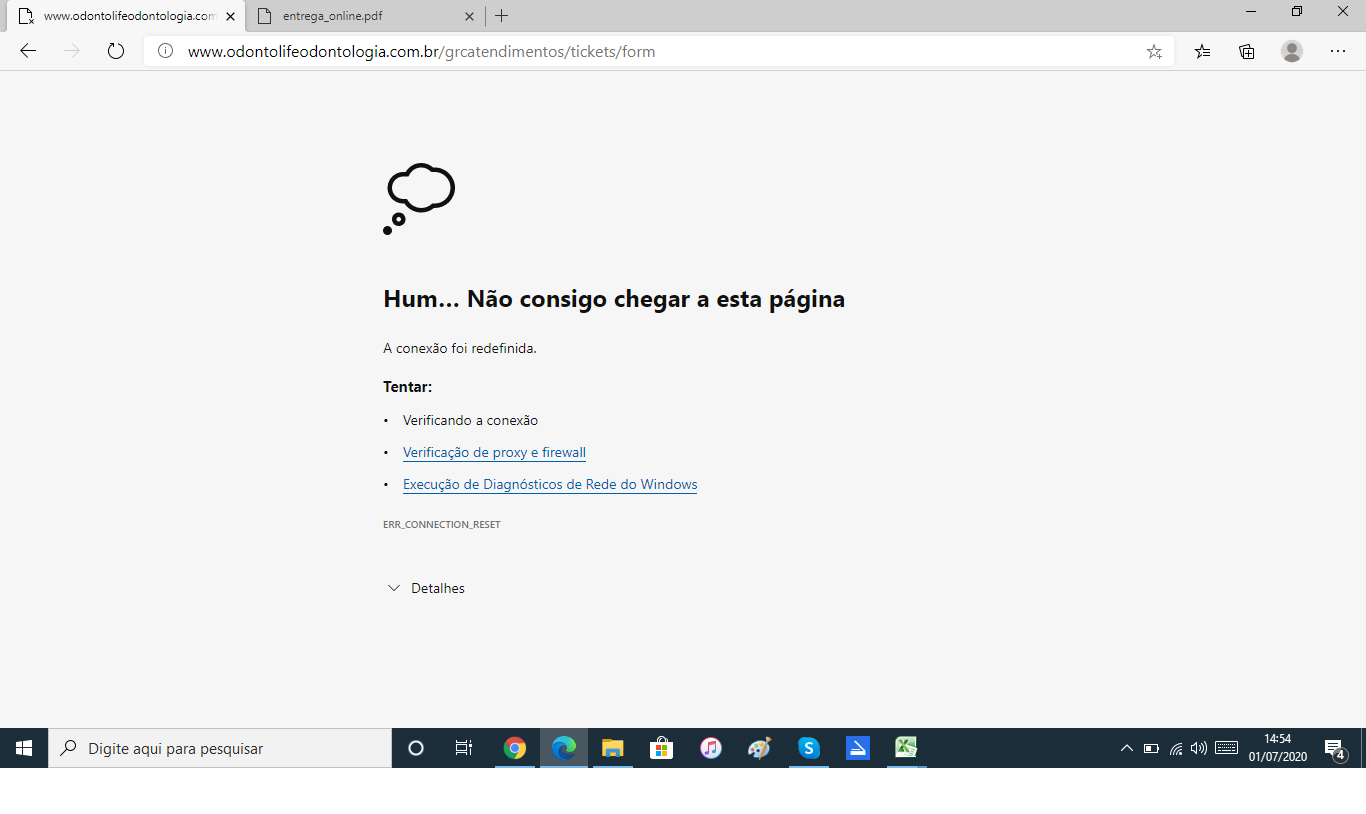Viewport: 1366px width, 814px height.
Task: Open the Favorites list icon
Action: click(x=1202, y=52)
